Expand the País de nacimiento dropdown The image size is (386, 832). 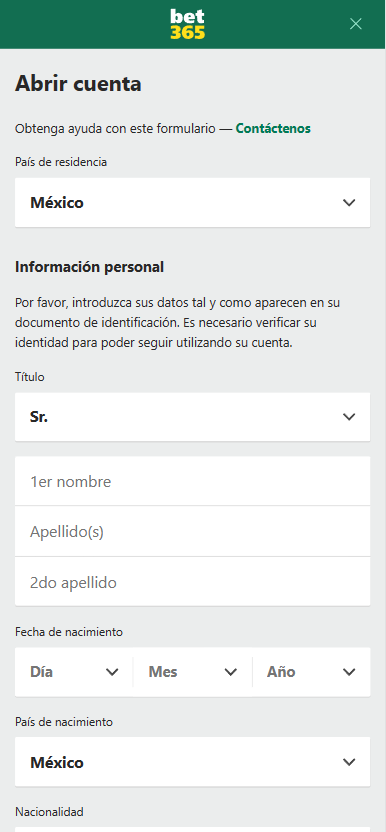point(192,762)
